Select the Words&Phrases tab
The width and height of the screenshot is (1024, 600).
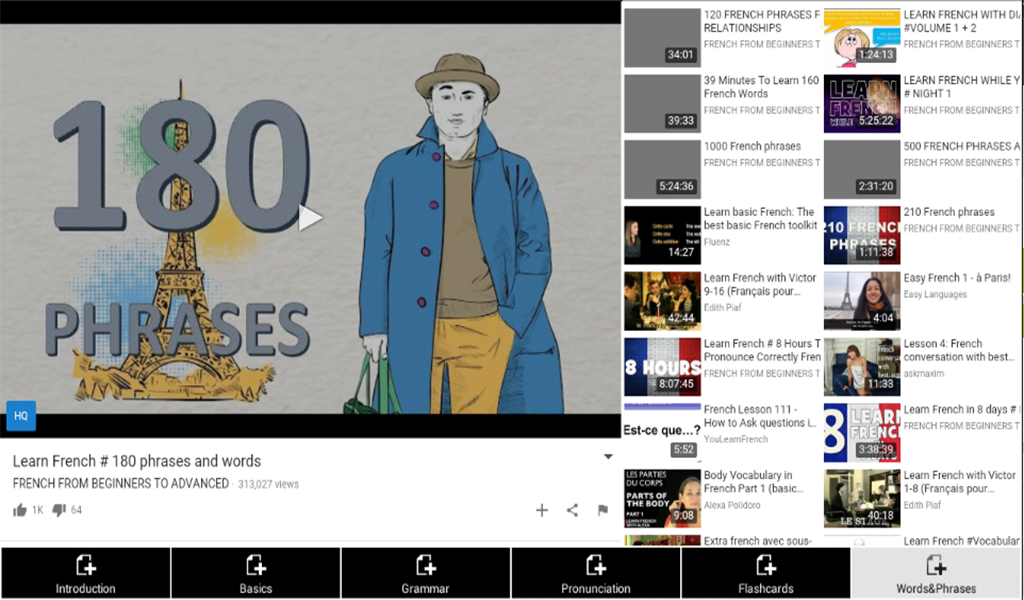tap(936, 574)
